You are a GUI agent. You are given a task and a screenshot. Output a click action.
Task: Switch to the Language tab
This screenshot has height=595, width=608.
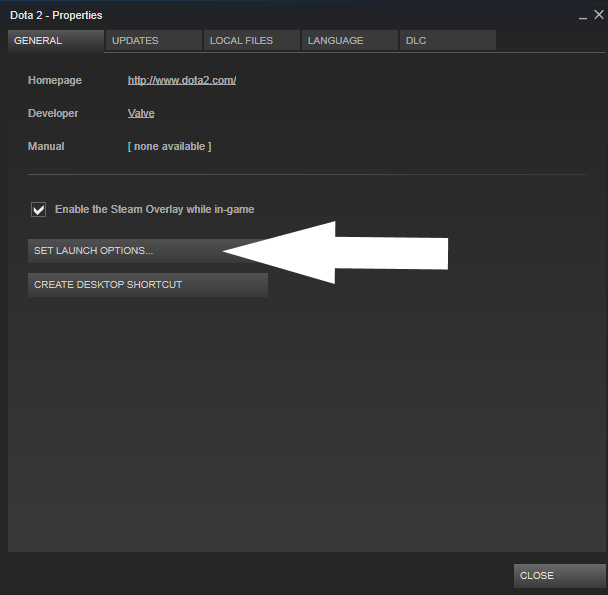tap(350, 41)
